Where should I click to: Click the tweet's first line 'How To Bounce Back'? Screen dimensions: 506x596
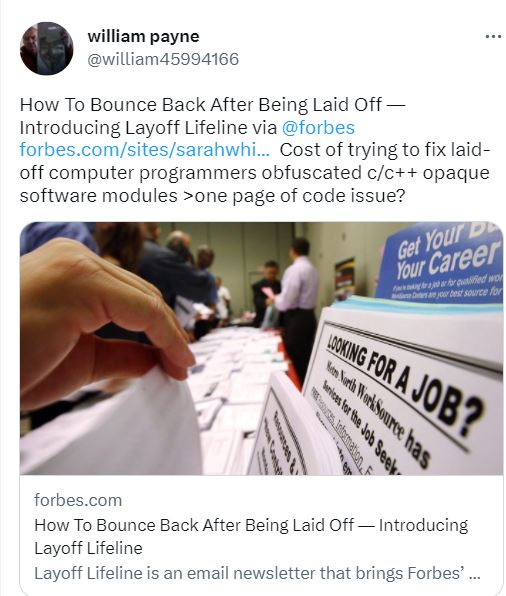point(212,105)
